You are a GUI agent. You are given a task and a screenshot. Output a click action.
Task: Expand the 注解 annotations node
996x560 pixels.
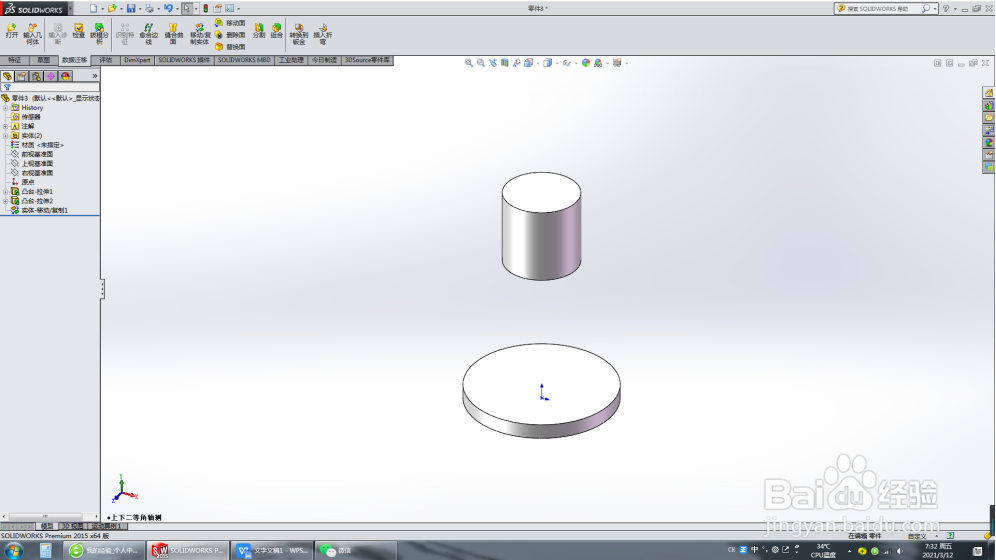(x=6, y=126)
